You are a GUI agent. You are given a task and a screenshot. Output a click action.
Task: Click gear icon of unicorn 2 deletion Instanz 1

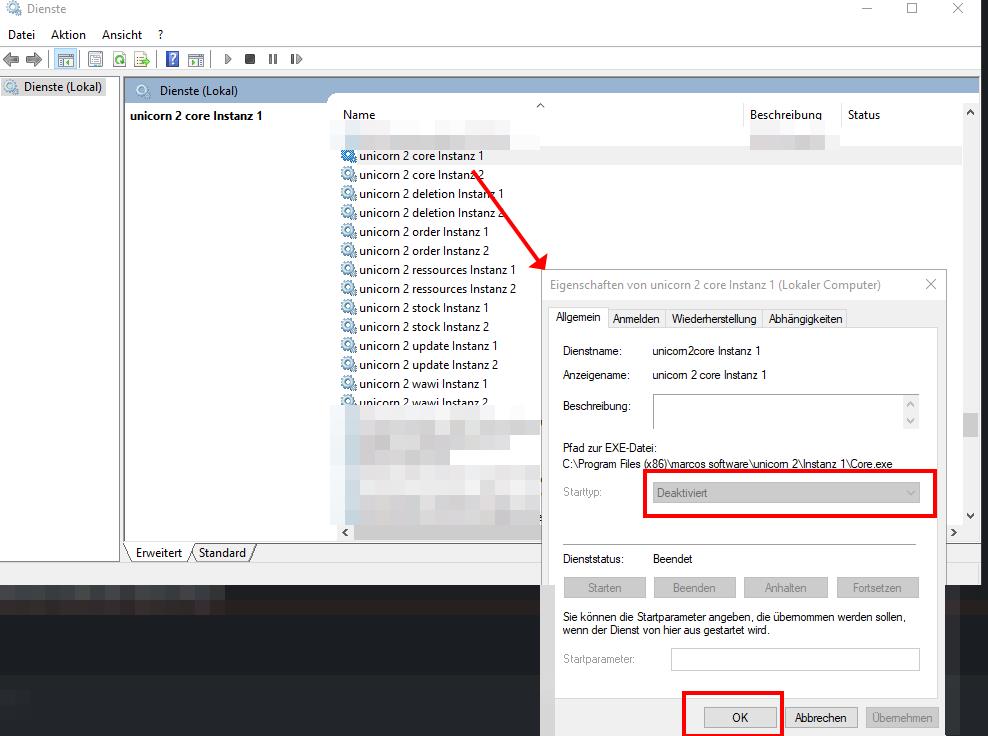coord(348,193)
